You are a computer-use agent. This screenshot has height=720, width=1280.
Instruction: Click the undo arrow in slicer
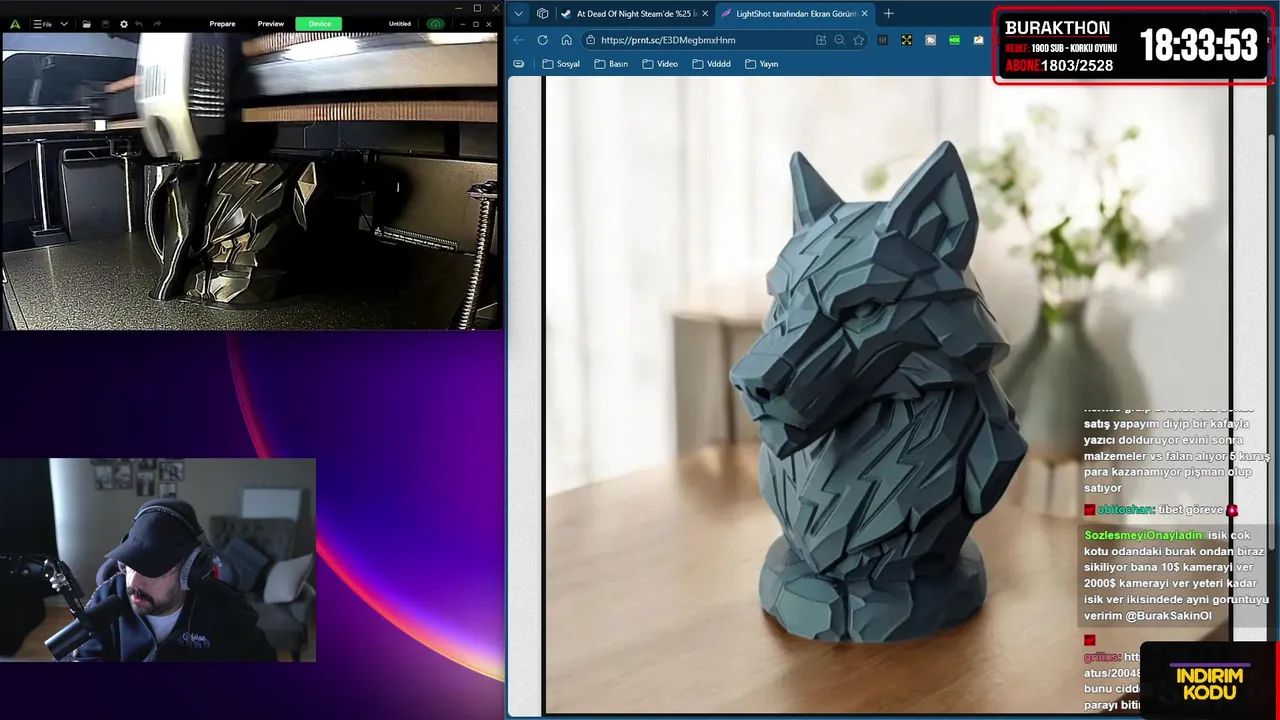click(x=139, y=24)
